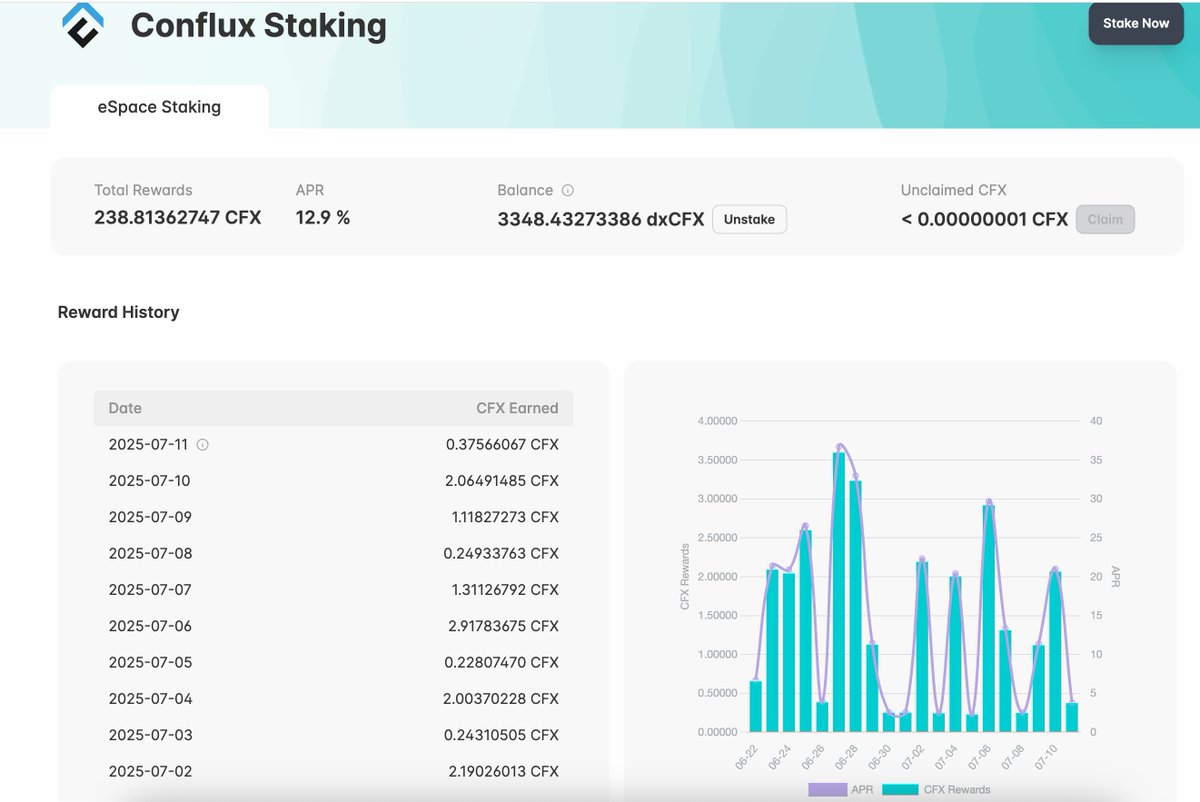This screenshot has height=802, width=1200.
Task: Select the 2025-07-07 date cell
Action: click(x=149, y=590)
